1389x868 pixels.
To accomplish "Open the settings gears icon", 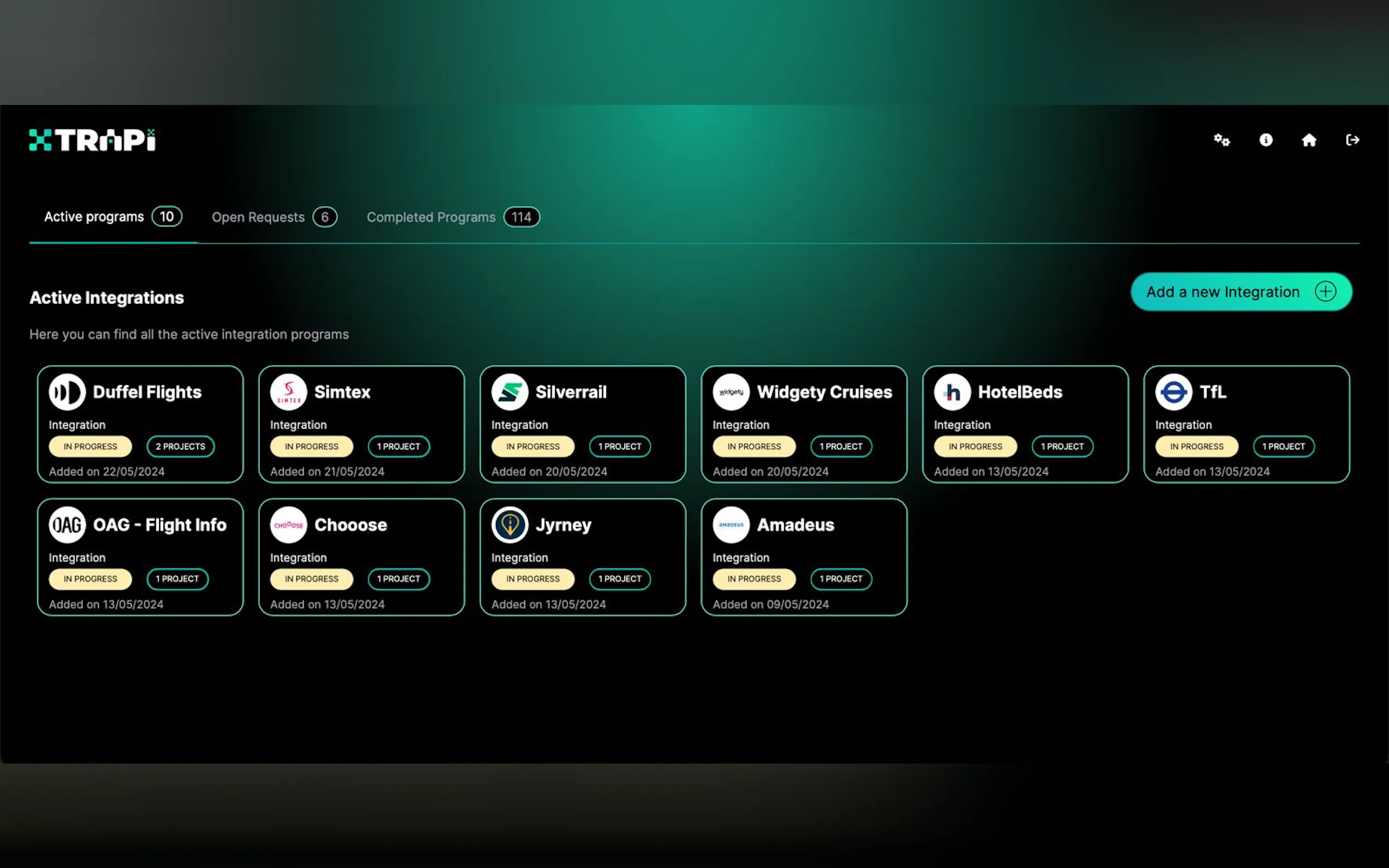I will point(1221,140).
